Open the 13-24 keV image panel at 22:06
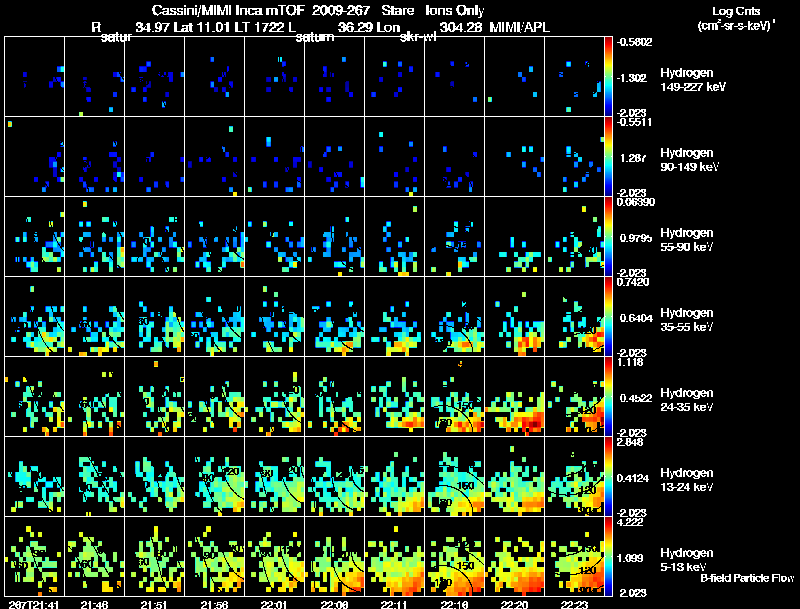Screen dimensions: 800x609 pyautogui.click(x=335, y=476)
